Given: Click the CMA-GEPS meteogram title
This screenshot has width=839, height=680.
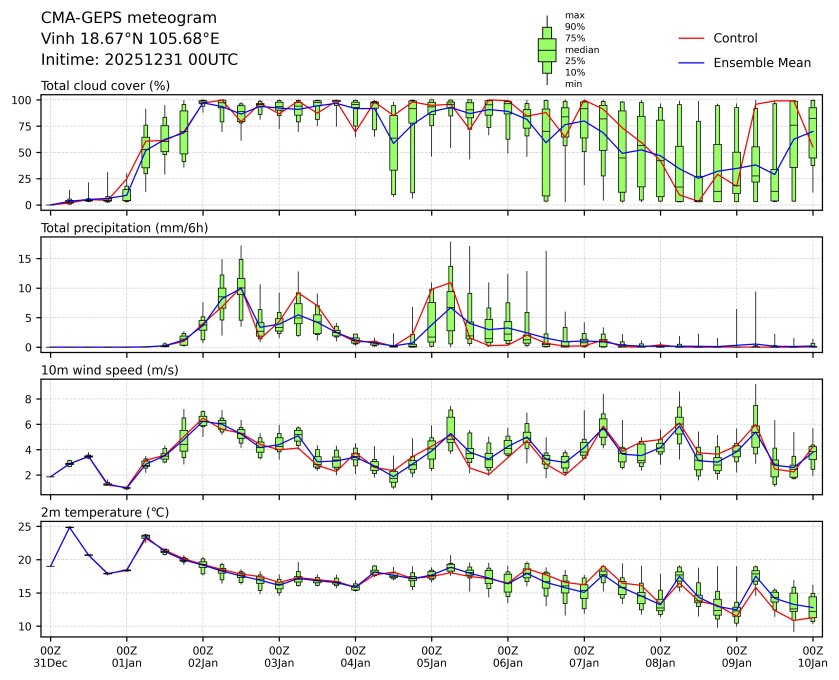Looking at the screenshot, I should click(x=114, y=18).
